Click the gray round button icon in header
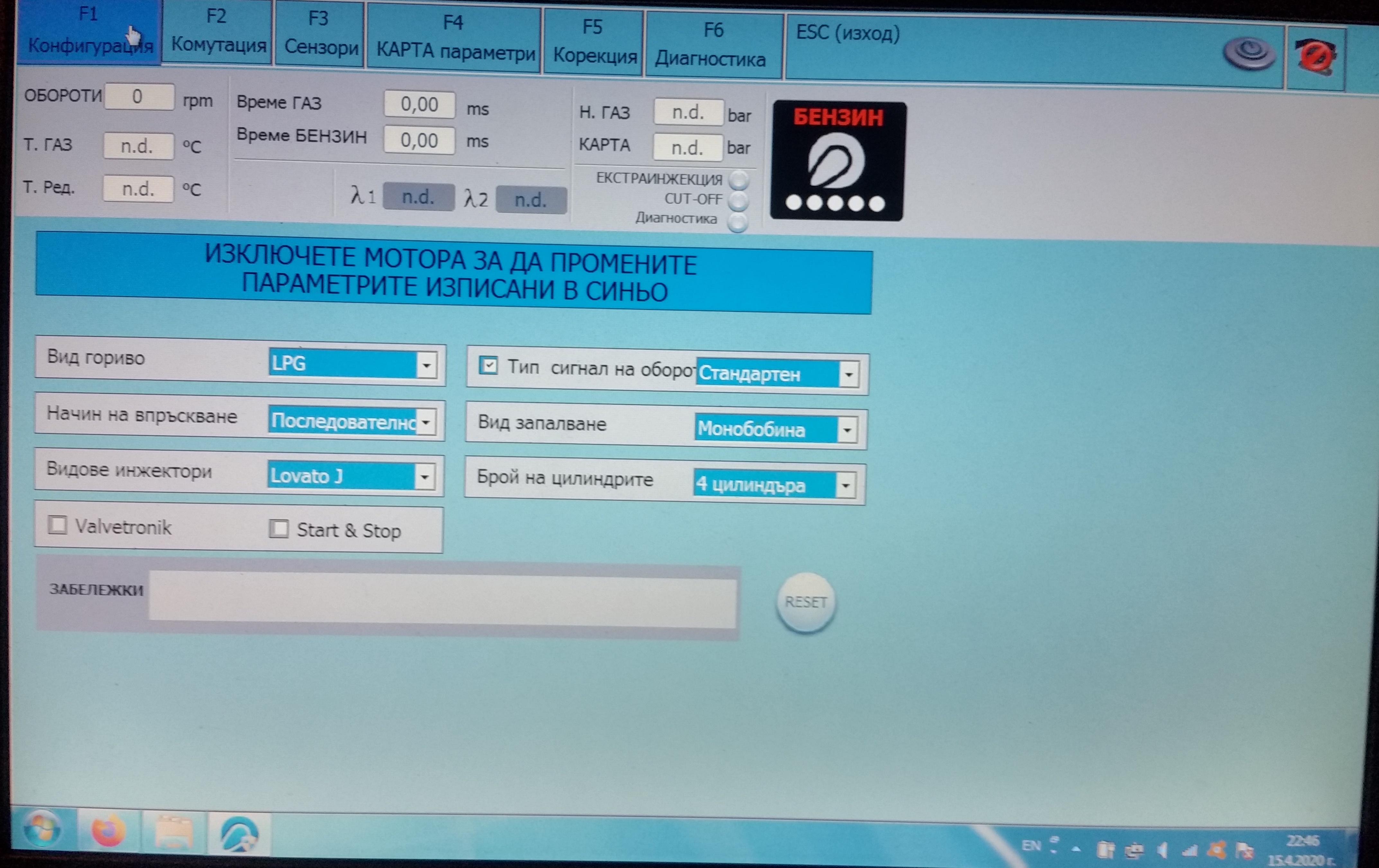The width and height of the screenshot is (1379, 868). (x=1249, y=54)
